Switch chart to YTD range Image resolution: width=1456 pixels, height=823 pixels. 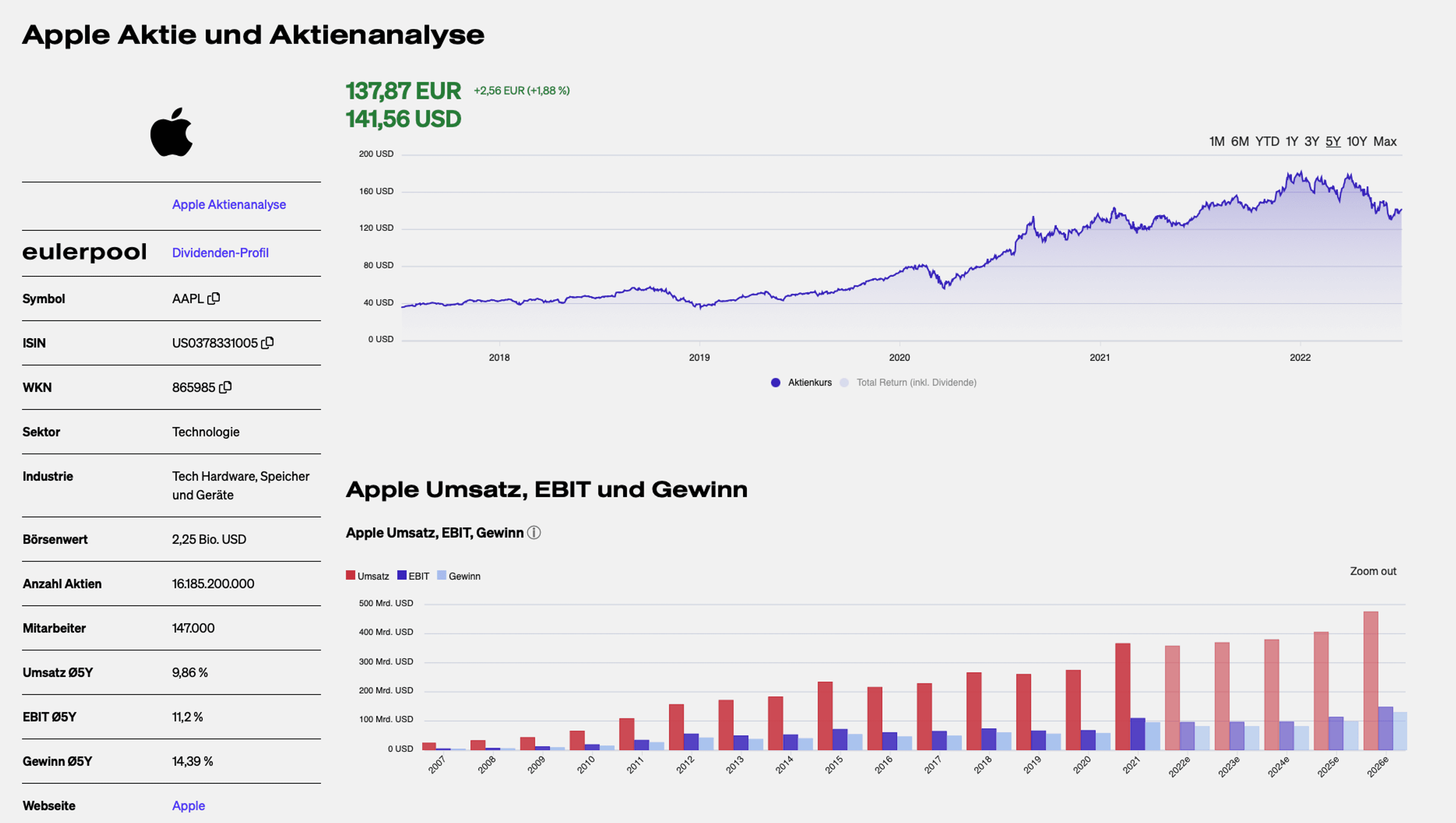click(x=1267, y=141)
